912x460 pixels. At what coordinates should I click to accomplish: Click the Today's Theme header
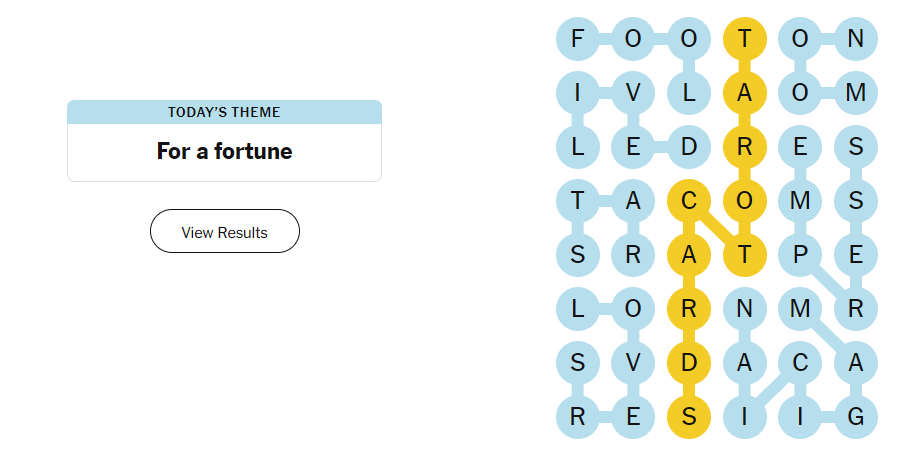tap(225, 112)
